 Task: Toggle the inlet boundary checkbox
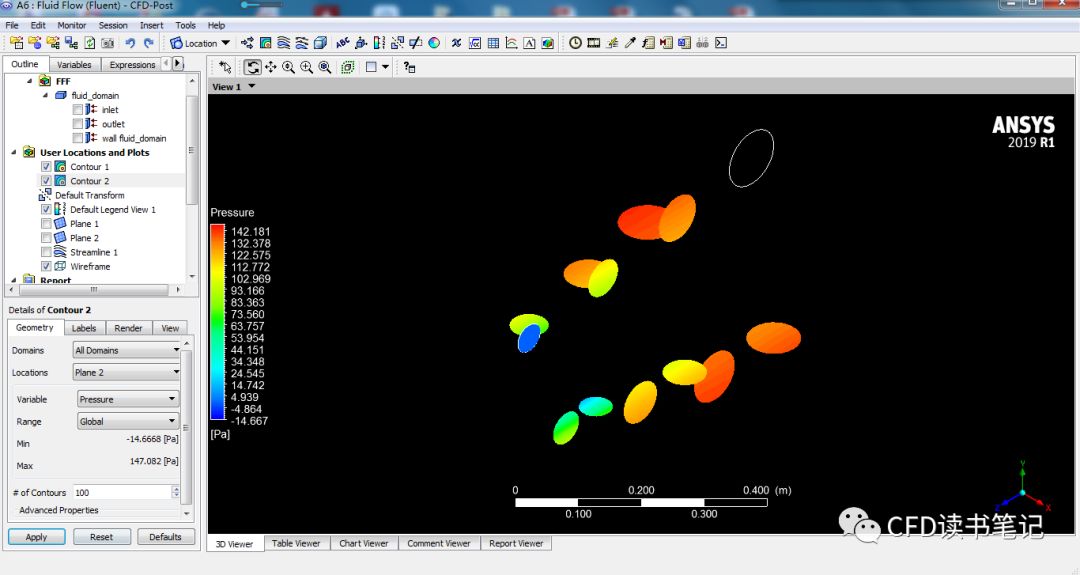point(78,109)
